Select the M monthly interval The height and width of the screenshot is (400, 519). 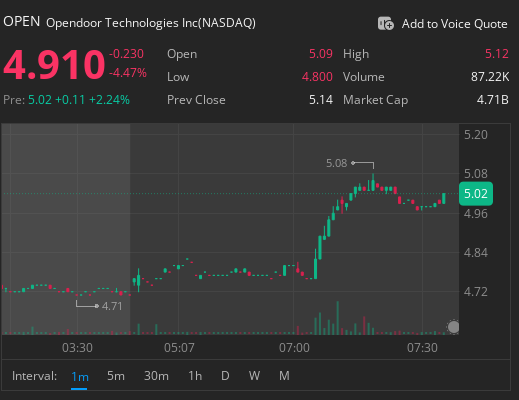pyautogui.click(x=284, y=376)
